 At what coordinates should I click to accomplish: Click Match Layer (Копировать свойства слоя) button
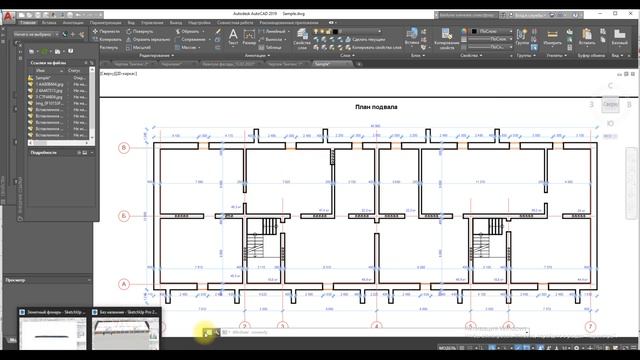point(373,47)
